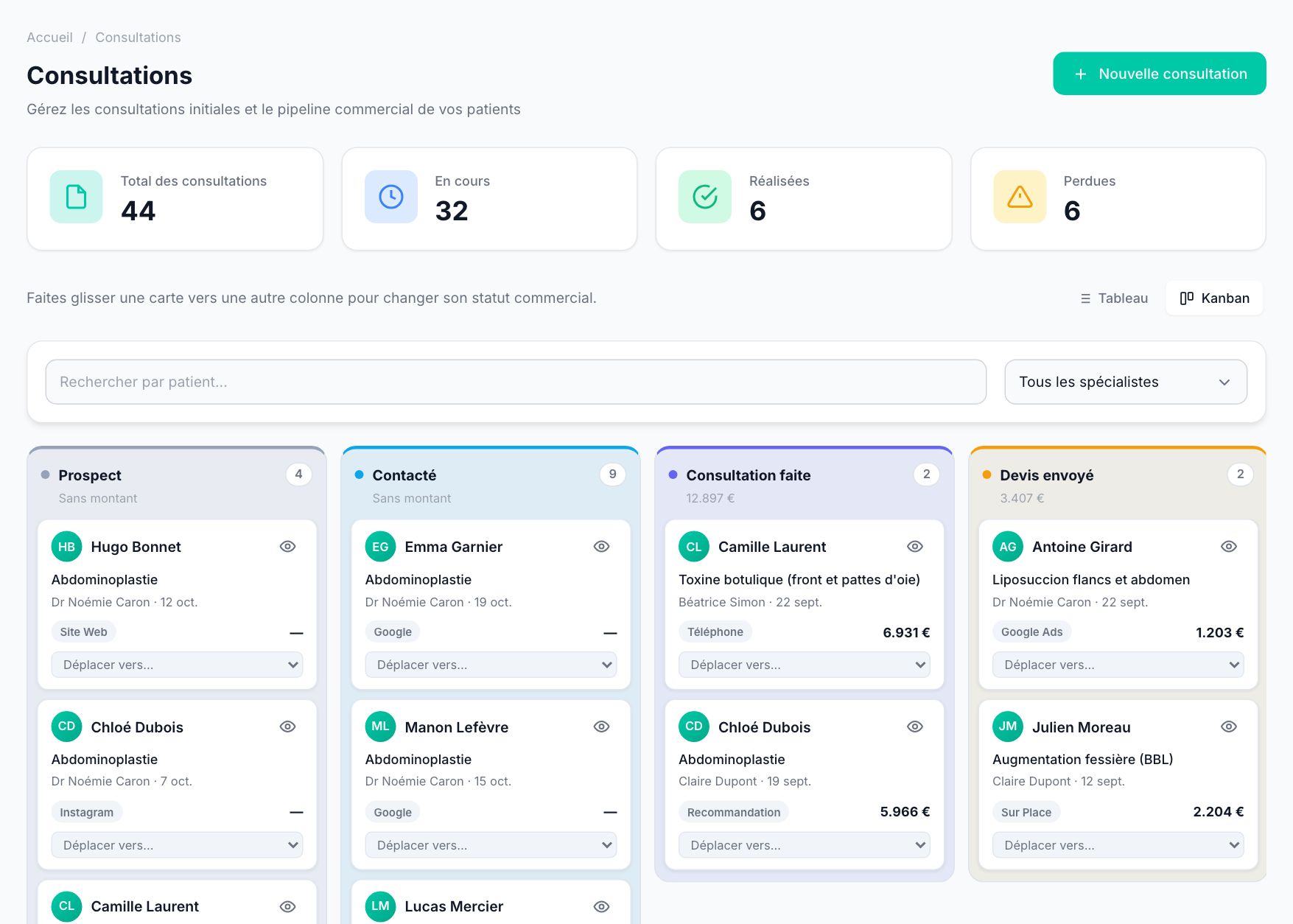
Task: Open Déplacer vers dropdown on Emma Garnier's card
Action: click(x=491, y=665)
